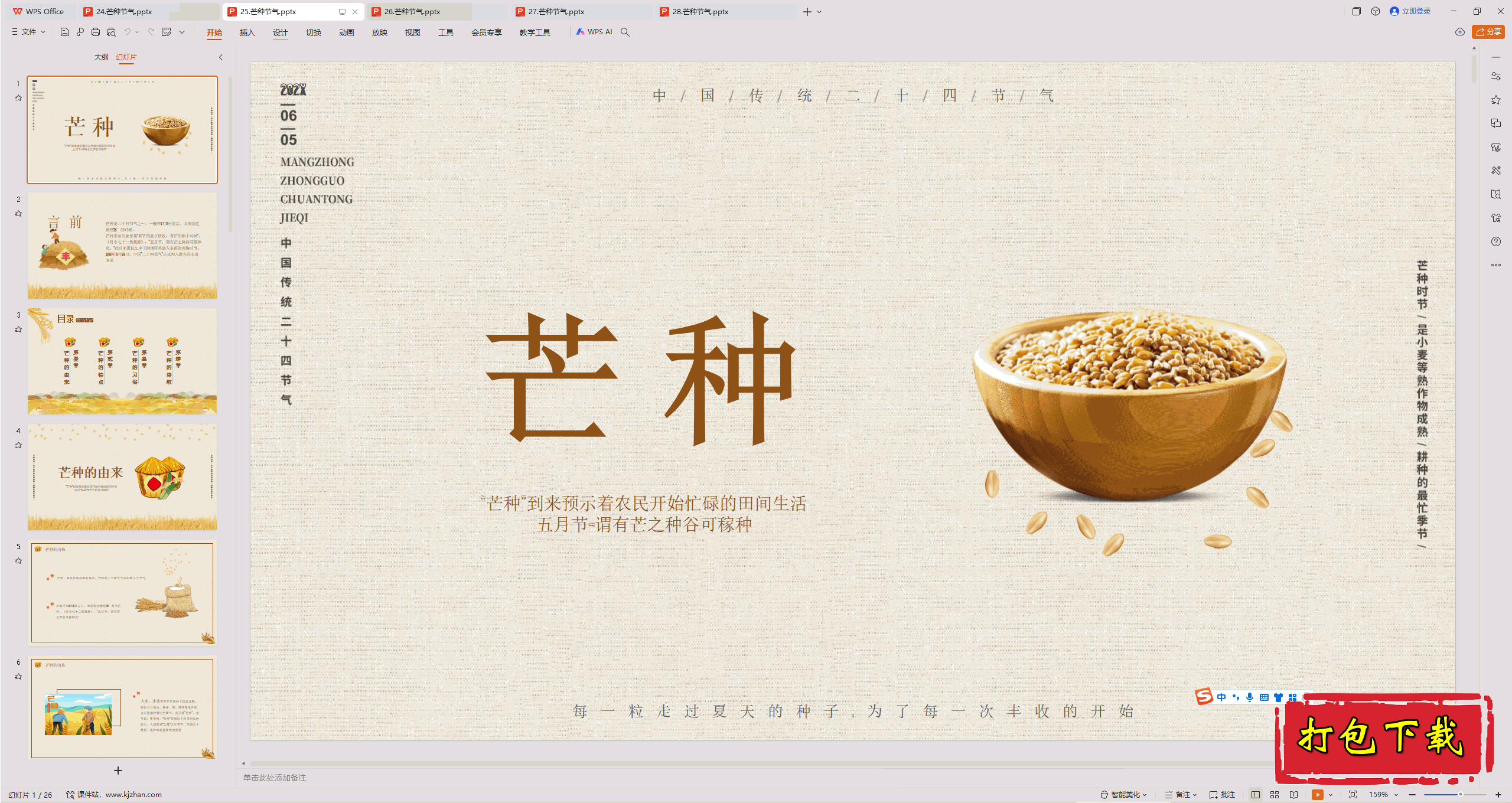
Task: Click the help question mark in right sidebar
Action: [1496, 241]
